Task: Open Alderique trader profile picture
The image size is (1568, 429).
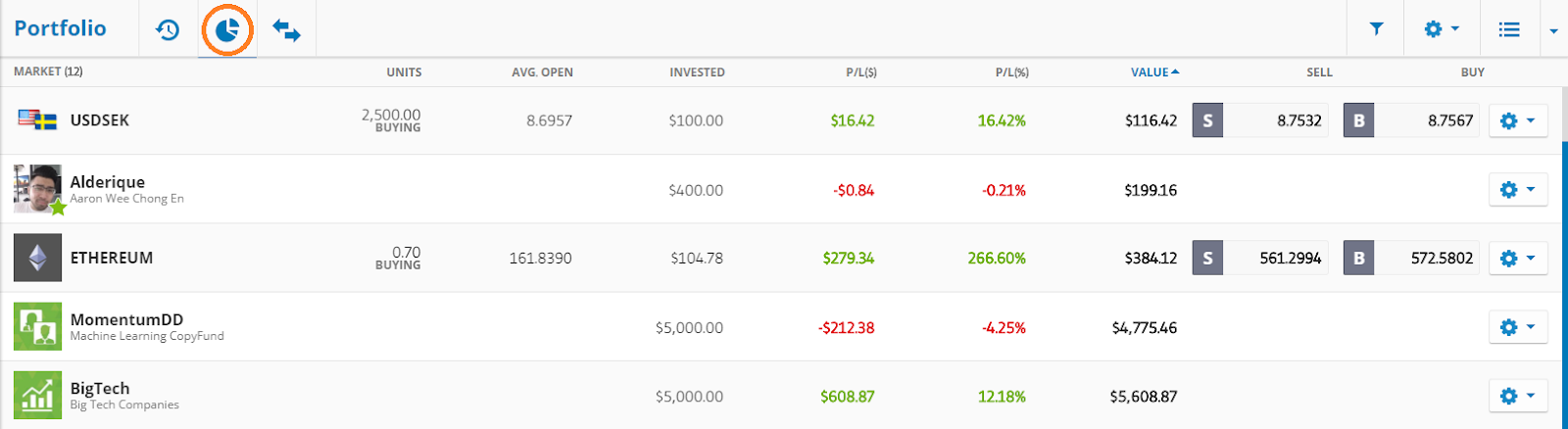Action: (37, 189)
